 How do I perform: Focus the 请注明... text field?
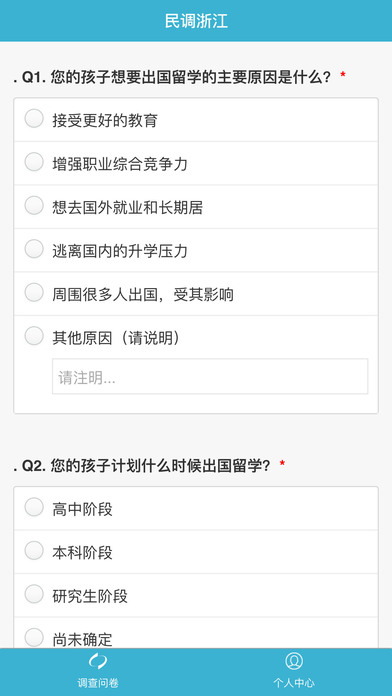210,376
